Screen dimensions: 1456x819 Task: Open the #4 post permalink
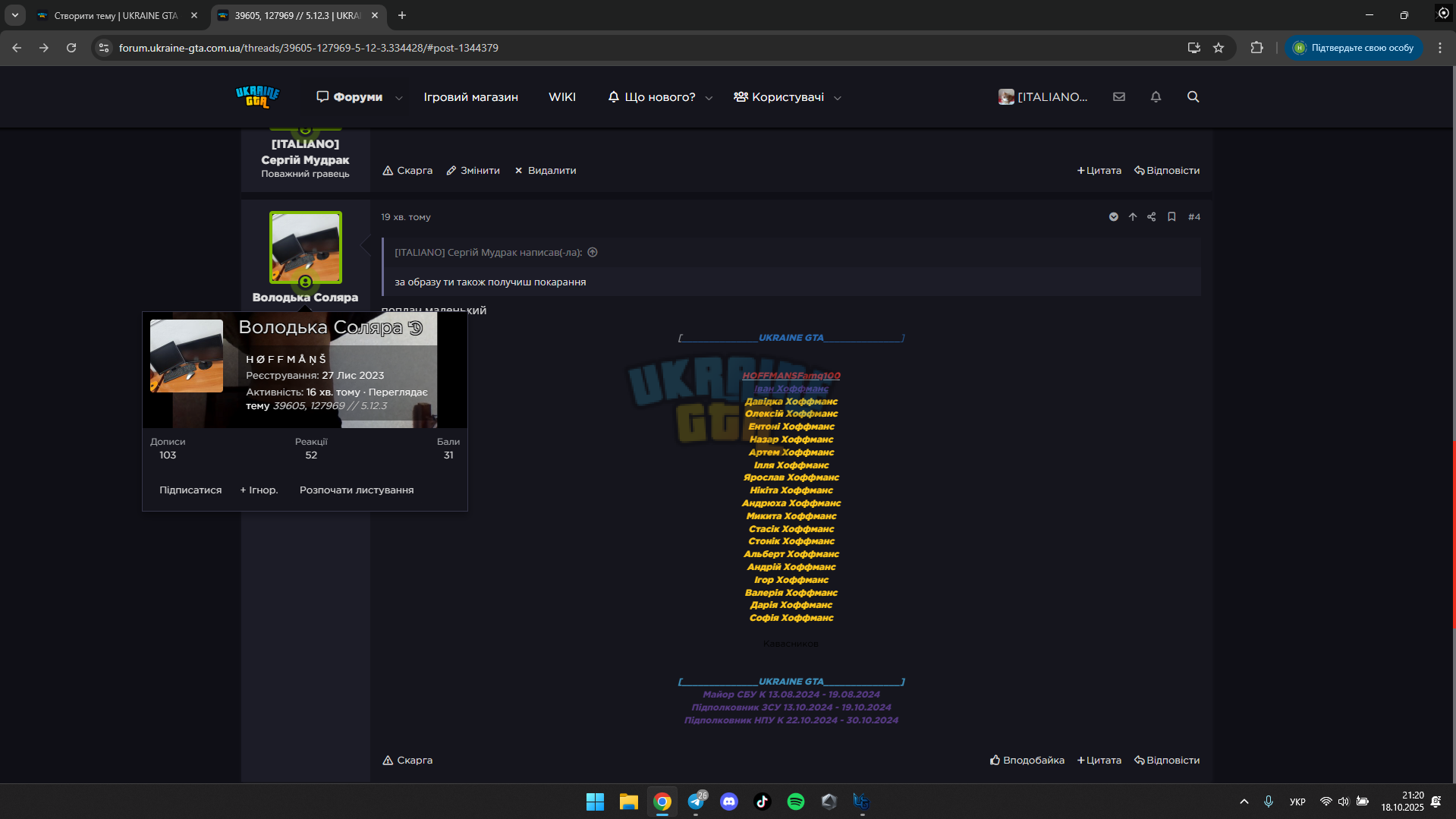tap(1194, 217)
